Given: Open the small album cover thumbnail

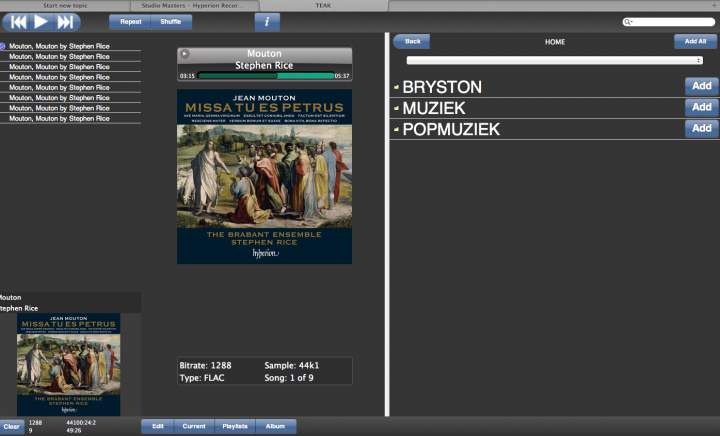Looking at the screenshot, I should pyautogui.click(x=68, y=364).
